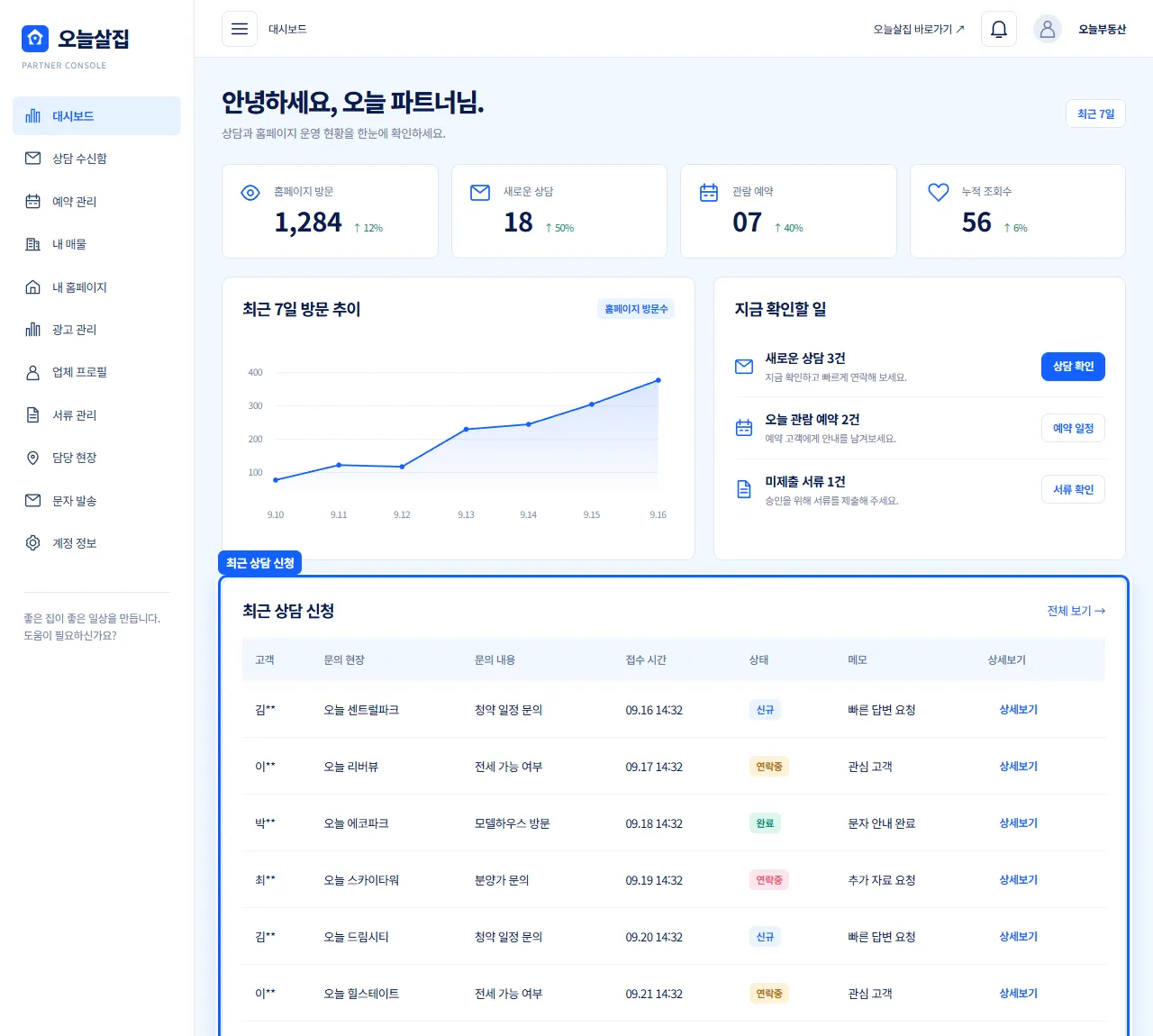Click the 오늘살집 house logo icon
The image size is (1153, 1036).
pyautogui.click(x=35, y=38)
